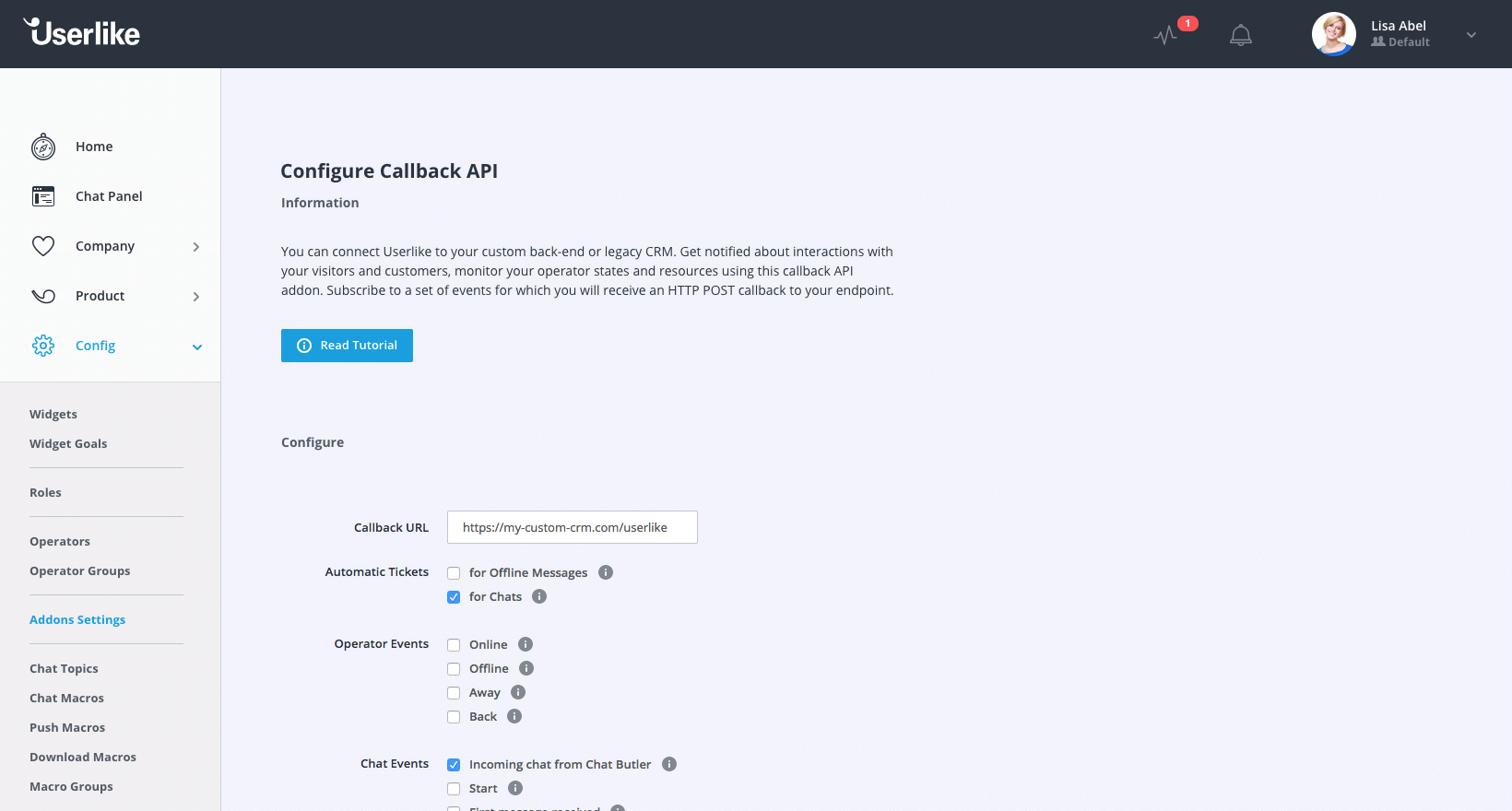Viewport: 1512px width, 811px height.
Task: Click the Product swirl icon
Action: click(43, 296)
